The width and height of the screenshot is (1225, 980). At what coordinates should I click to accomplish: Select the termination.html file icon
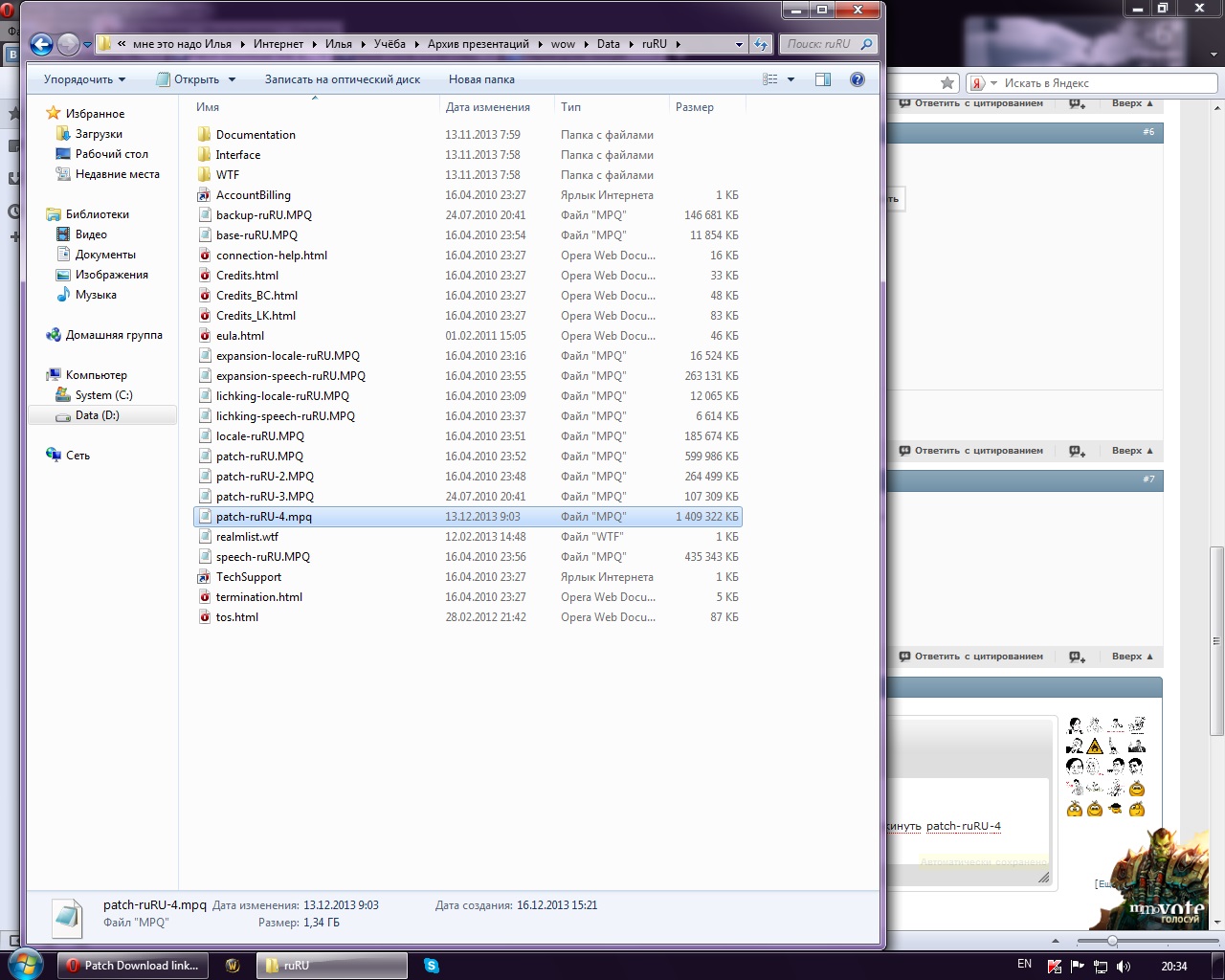(x=204, y=596)
